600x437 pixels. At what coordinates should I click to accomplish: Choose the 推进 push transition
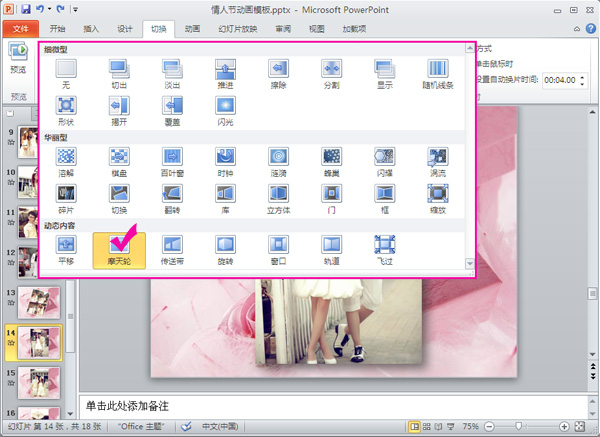(x=225, y=74)
